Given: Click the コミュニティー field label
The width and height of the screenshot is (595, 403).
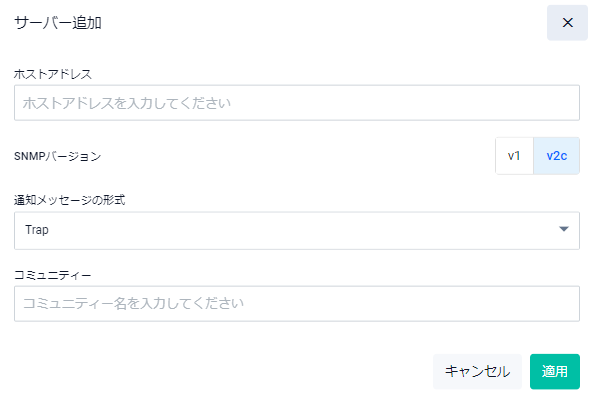Looking at the screenshot, I should click(x=52, y=275).
